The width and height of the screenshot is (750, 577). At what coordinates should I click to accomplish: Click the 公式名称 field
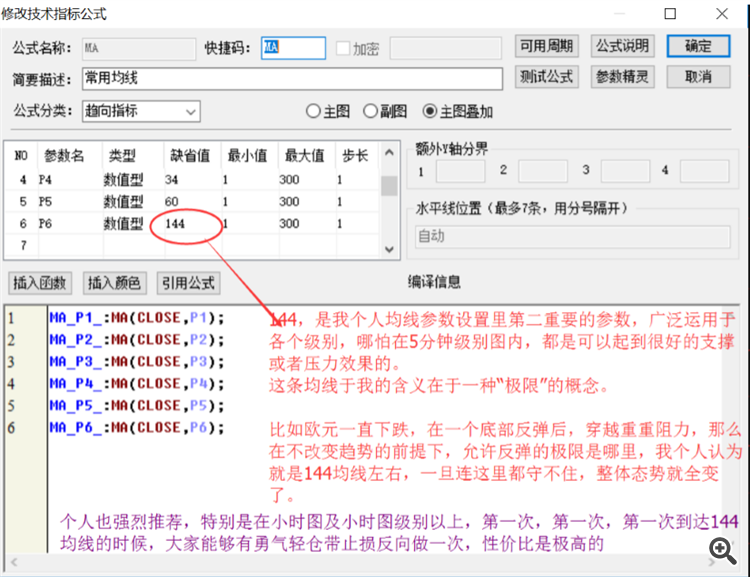point(139,49)
